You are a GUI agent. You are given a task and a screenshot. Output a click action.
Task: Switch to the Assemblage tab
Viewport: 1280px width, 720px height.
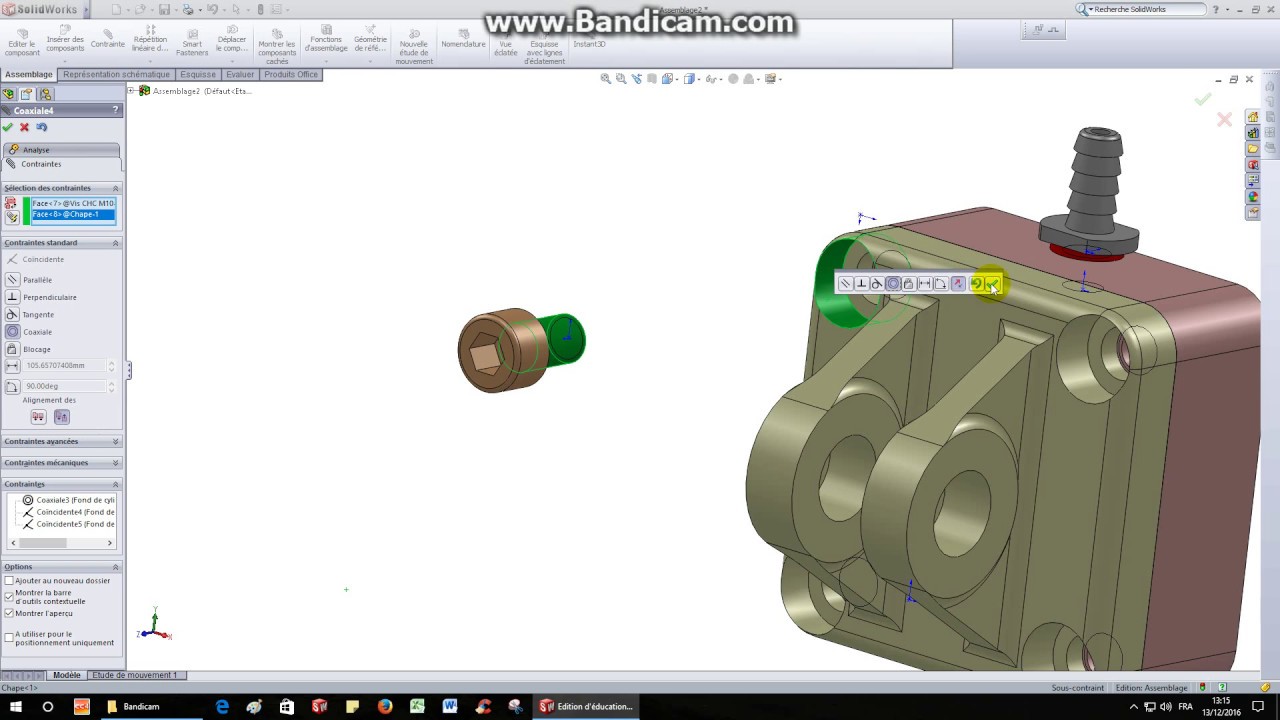[x=28, y=74]
